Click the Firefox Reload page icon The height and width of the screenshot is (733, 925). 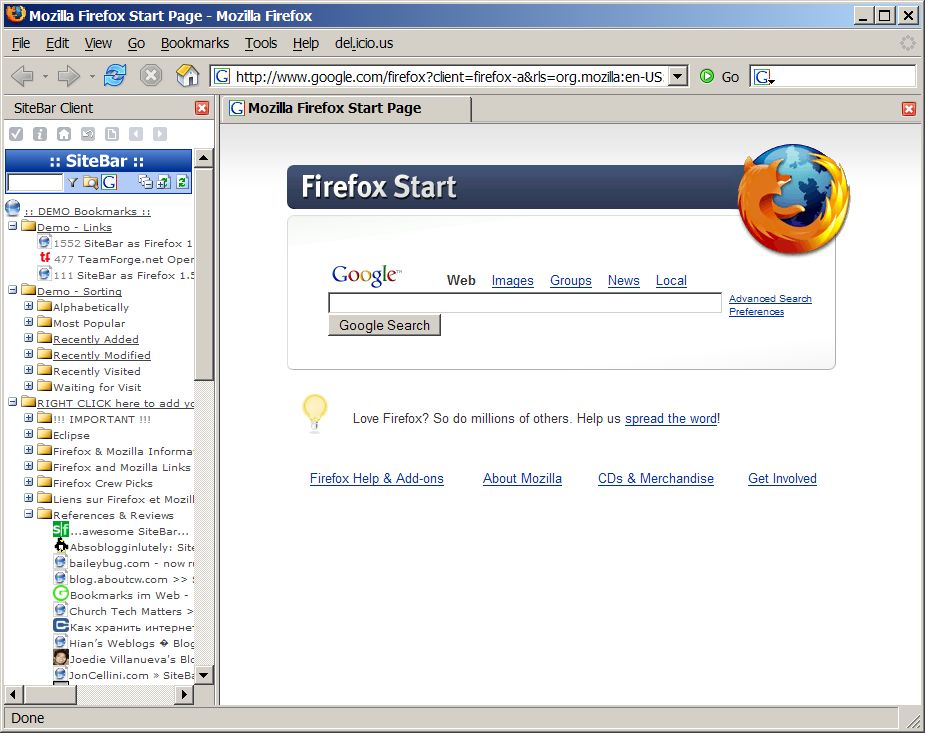tap(114, 75)
